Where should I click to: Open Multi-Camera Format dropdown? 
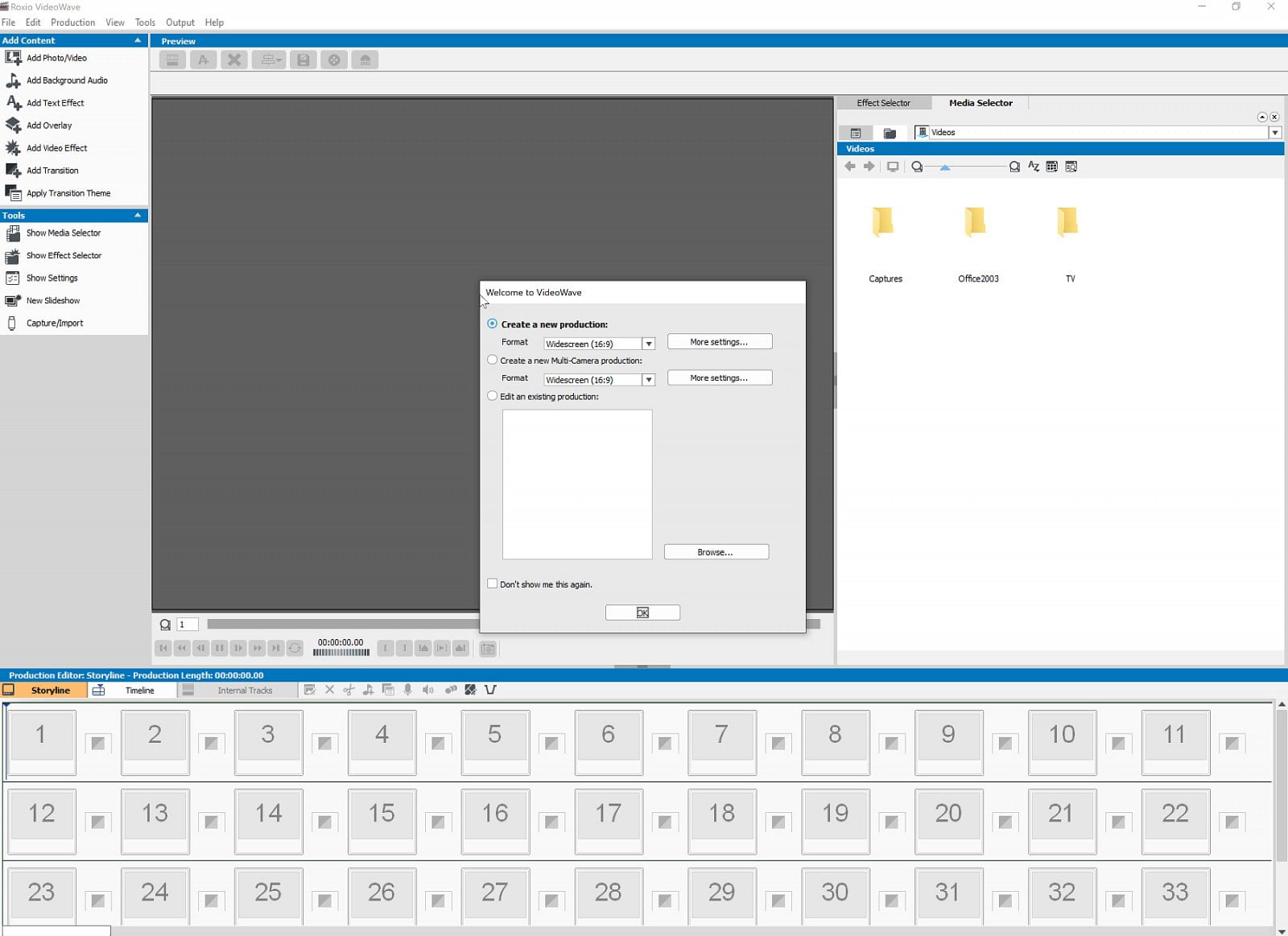click(648, 380)
